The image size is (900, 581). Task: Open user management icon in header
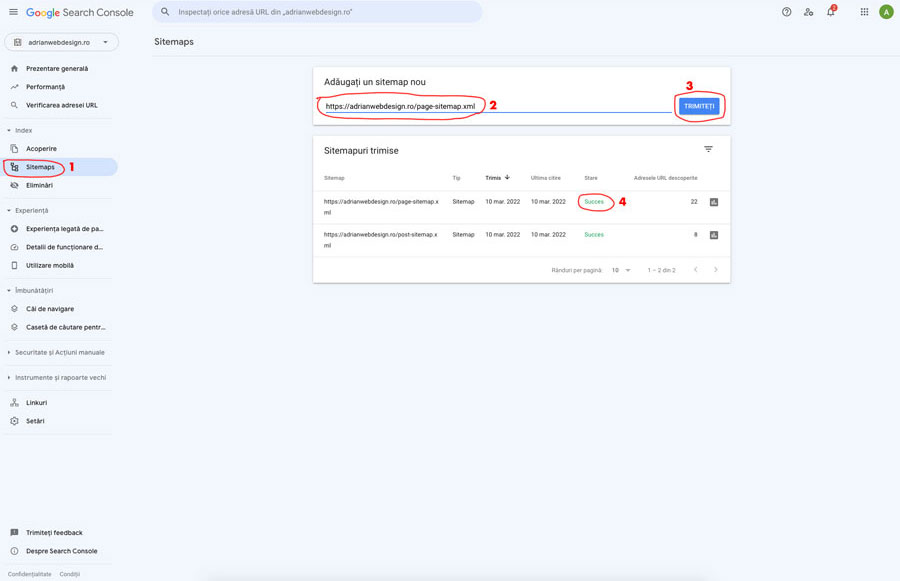pos(808,12)
